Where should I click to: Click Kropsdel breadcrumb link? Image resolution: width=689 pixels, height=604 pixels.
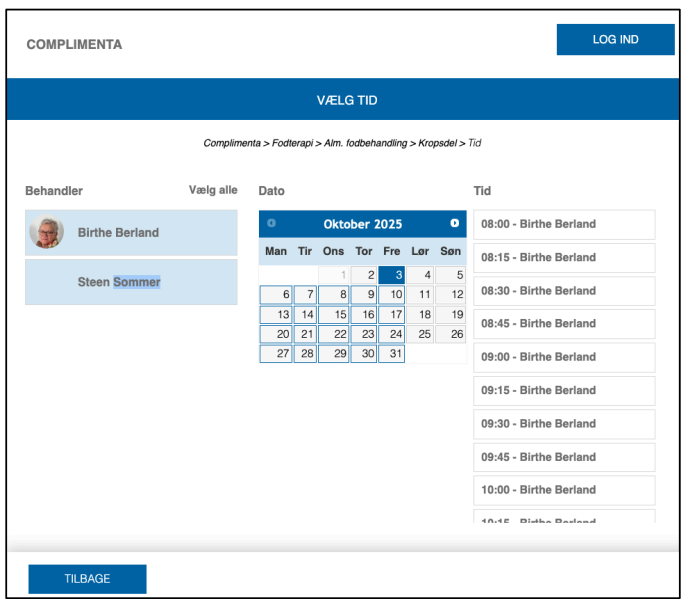pyautogui.click(x=437, y=143)
